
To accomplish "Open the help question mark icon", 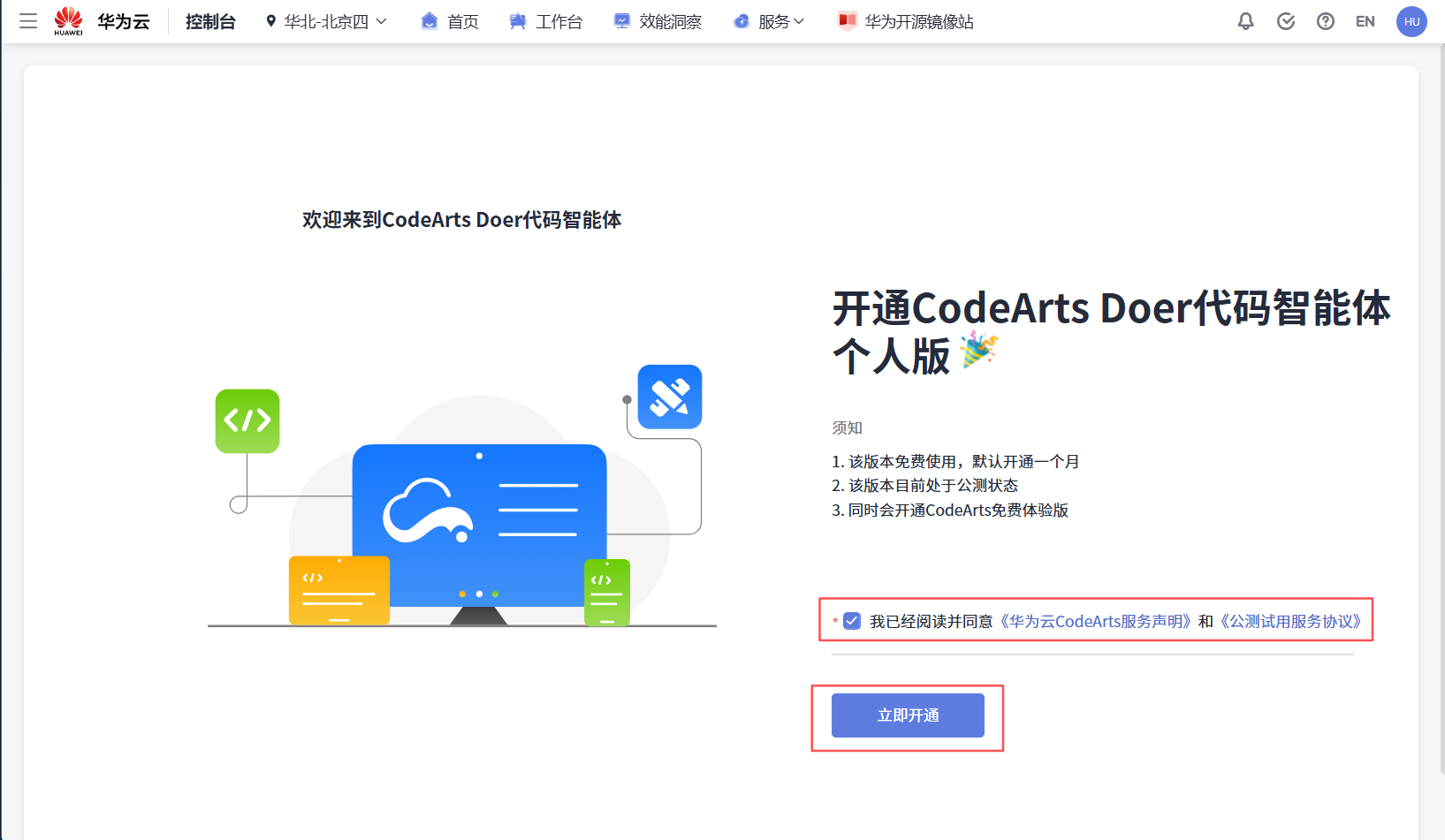I will 1326,21.
